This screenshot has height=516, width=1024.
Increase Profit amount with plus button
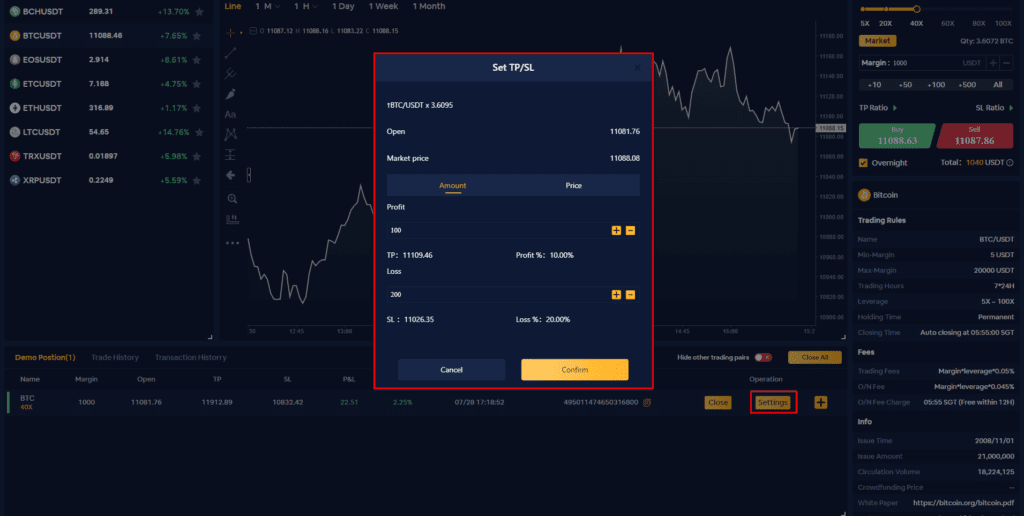(616, 231)
